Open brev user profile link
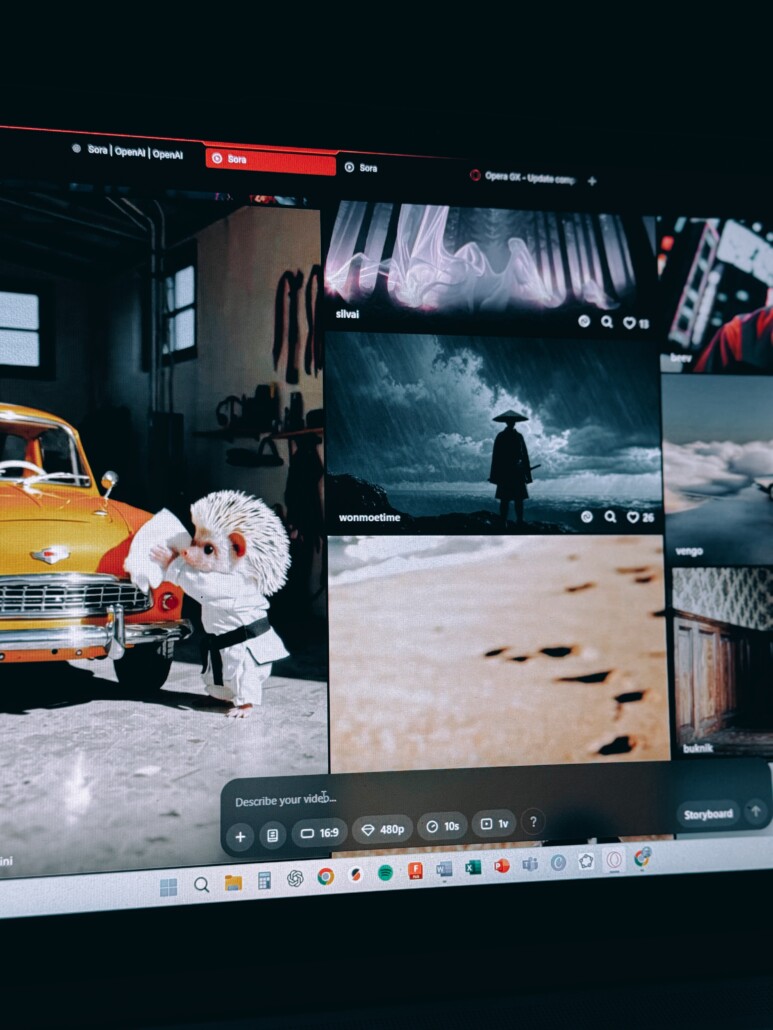773x1030 pixels. (681, 358)
